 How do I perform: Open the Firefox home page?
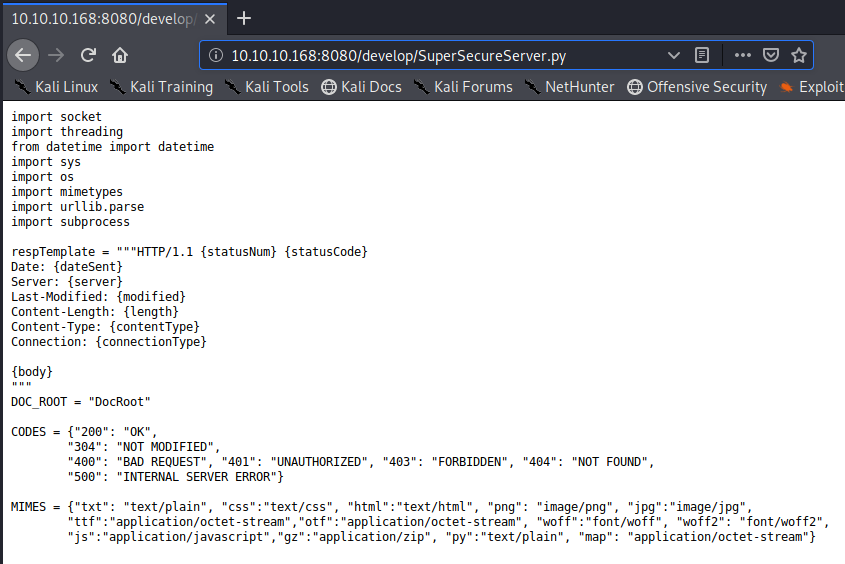[120, 55]
